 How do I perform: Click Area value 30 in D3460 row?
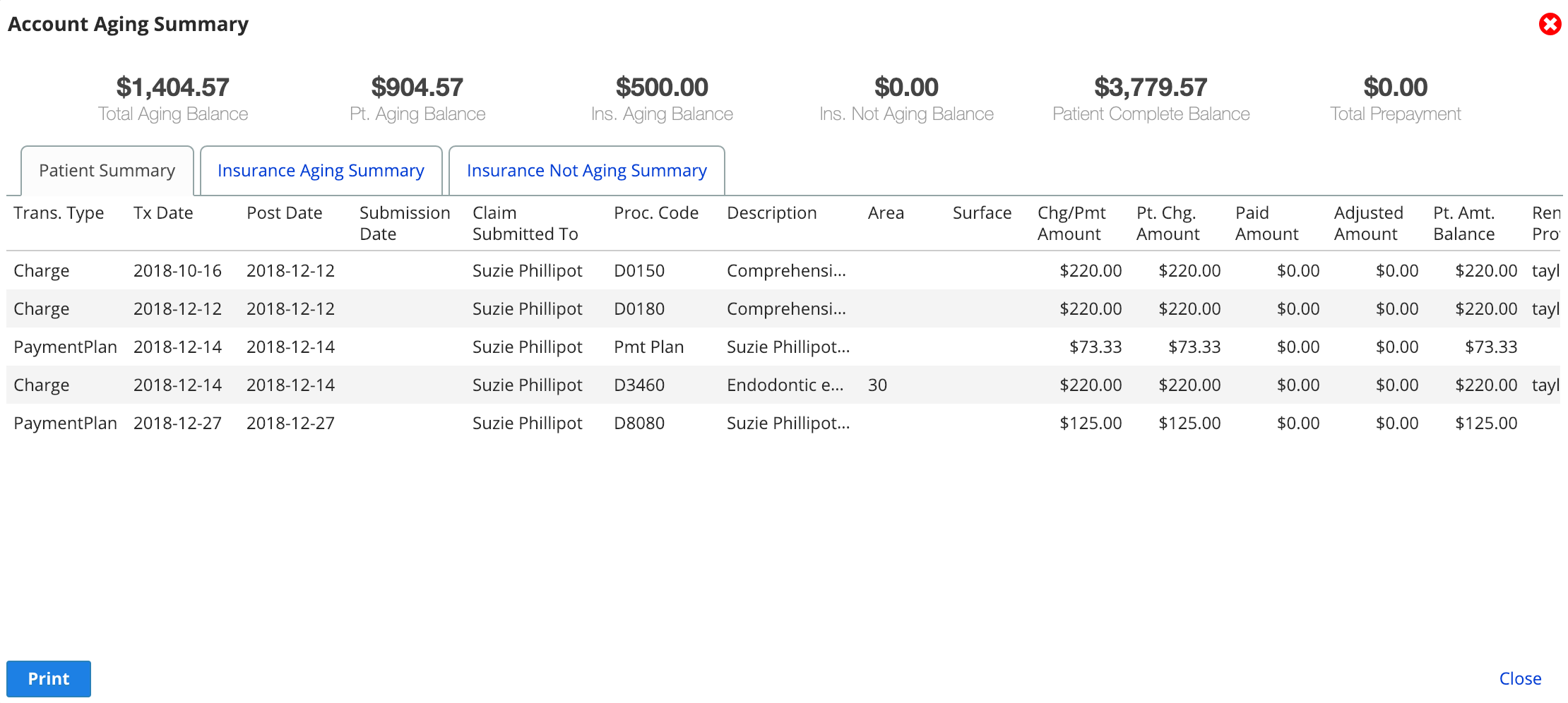click(x=877, y=385)
